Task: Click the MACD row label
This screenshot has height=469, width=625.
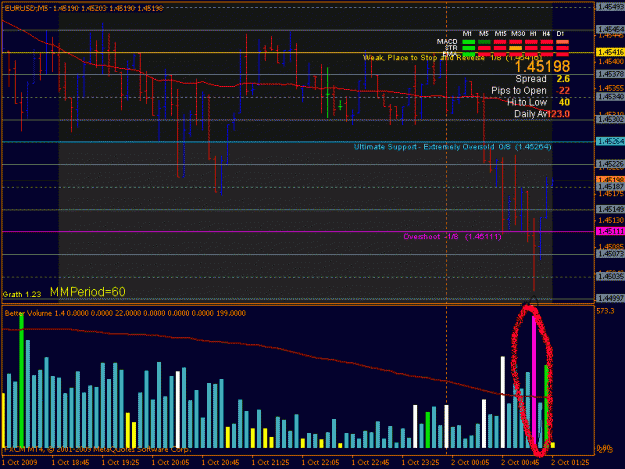Action: point(447,41)
